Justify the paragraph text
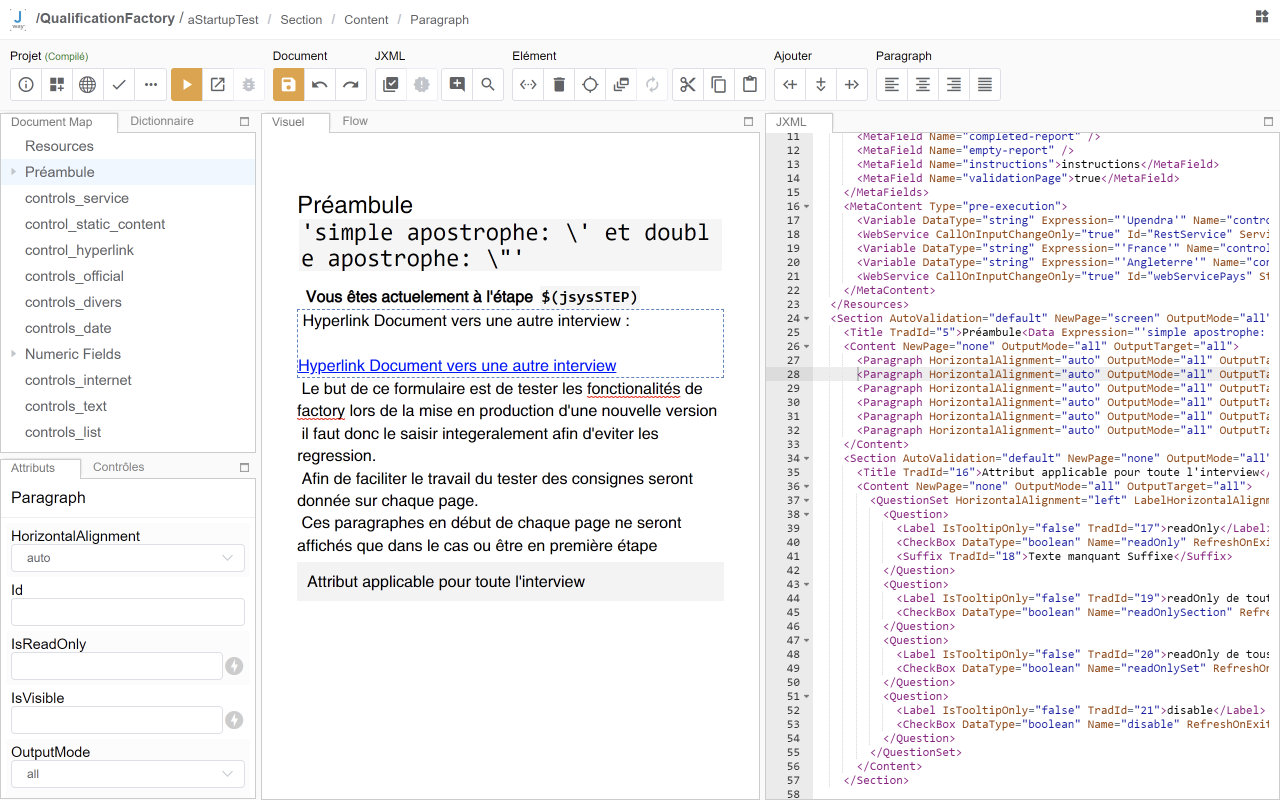 coord(984,84)
